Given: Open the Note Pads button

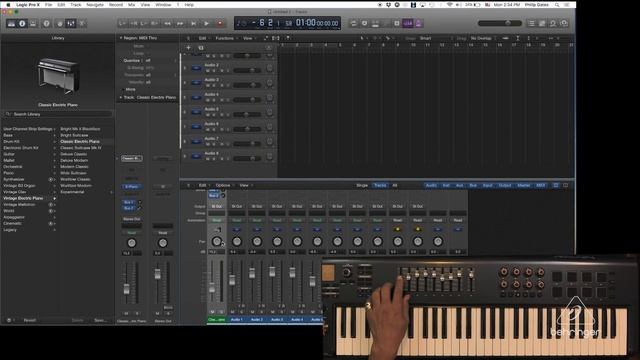Looking at the screenshot, I should [542, 24].
